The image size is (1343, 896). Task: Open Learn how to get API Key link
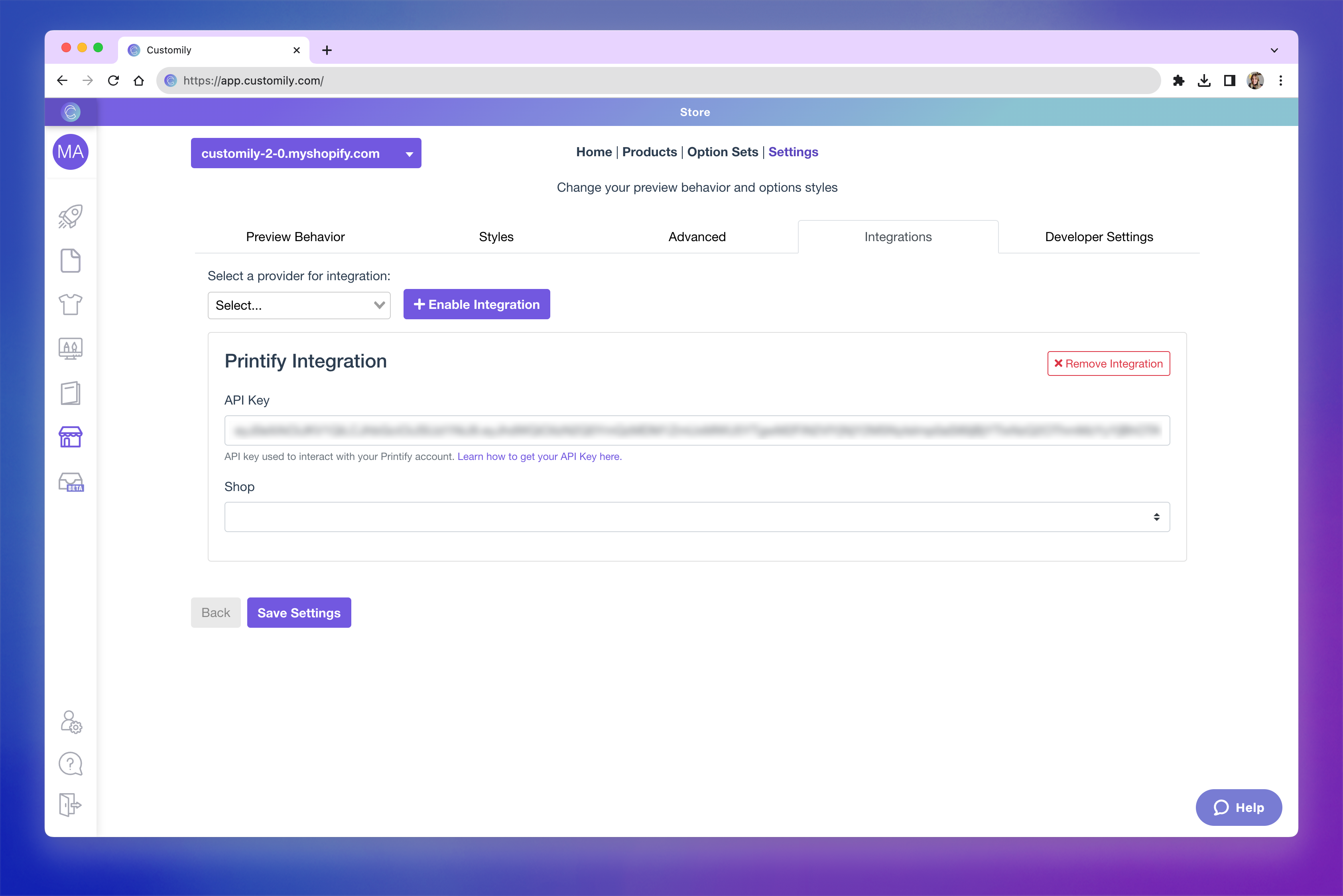tap(539, 457)
